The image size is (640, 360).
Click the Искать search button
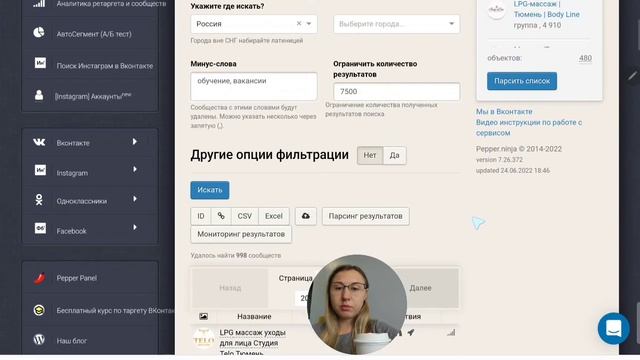210,190
